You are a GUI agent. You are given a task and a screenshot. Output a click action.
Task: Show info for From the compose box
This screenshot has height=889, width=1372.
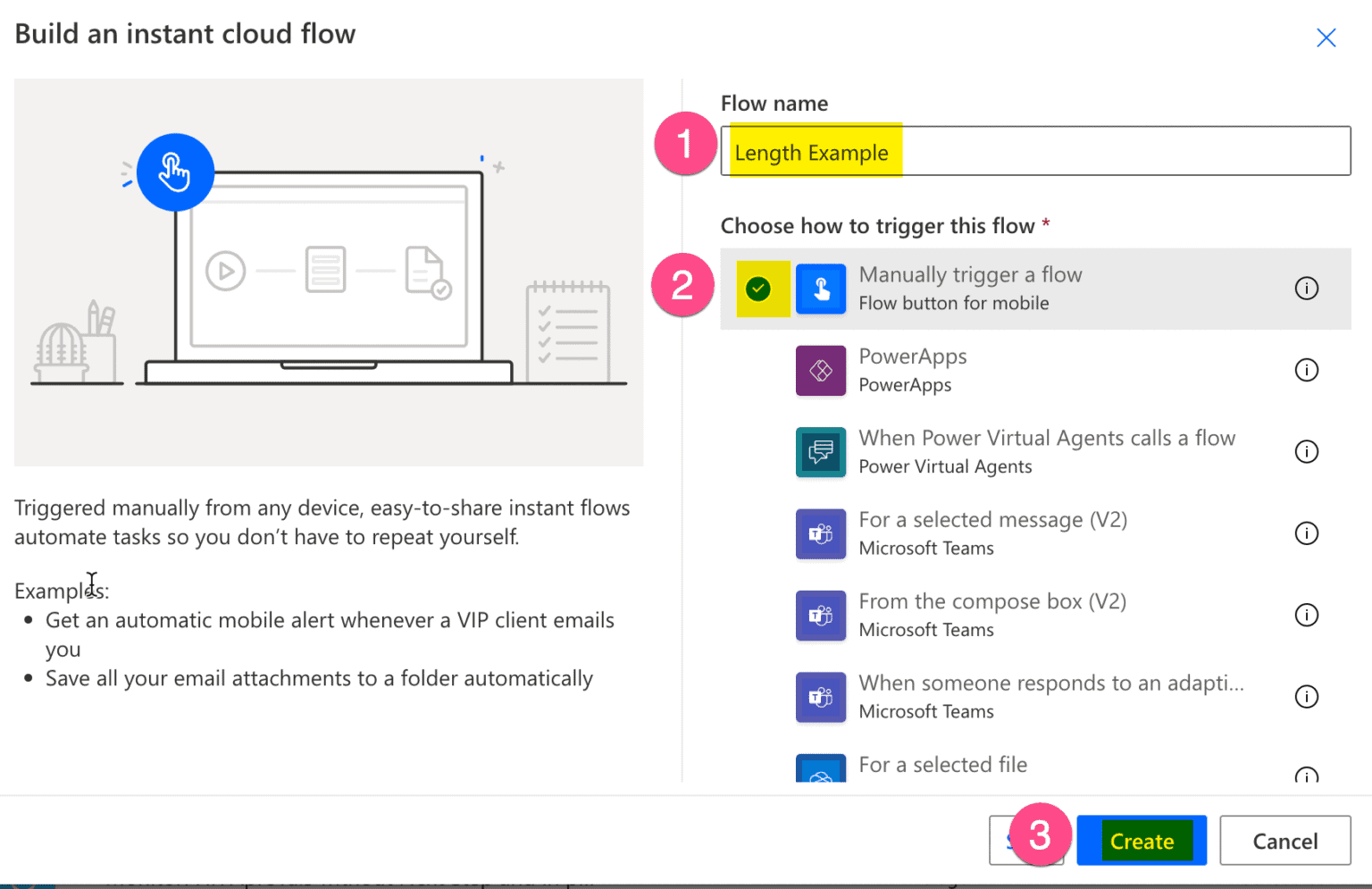point(1306,615)
